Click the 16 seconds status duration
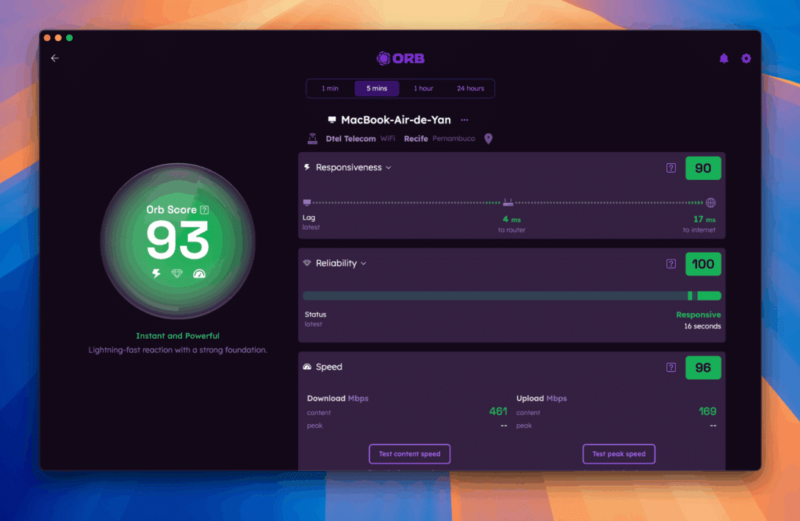The width and height of the screenshot is (800, 521). [x=703, y=326]
